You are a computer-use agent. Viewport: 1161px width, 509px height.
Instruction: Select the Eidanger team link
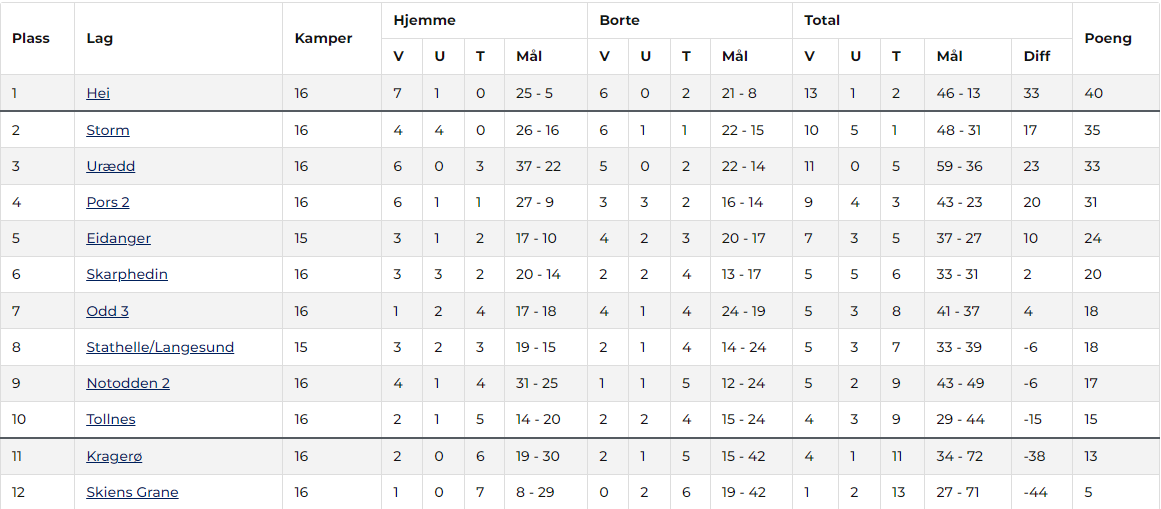point(118,239)
